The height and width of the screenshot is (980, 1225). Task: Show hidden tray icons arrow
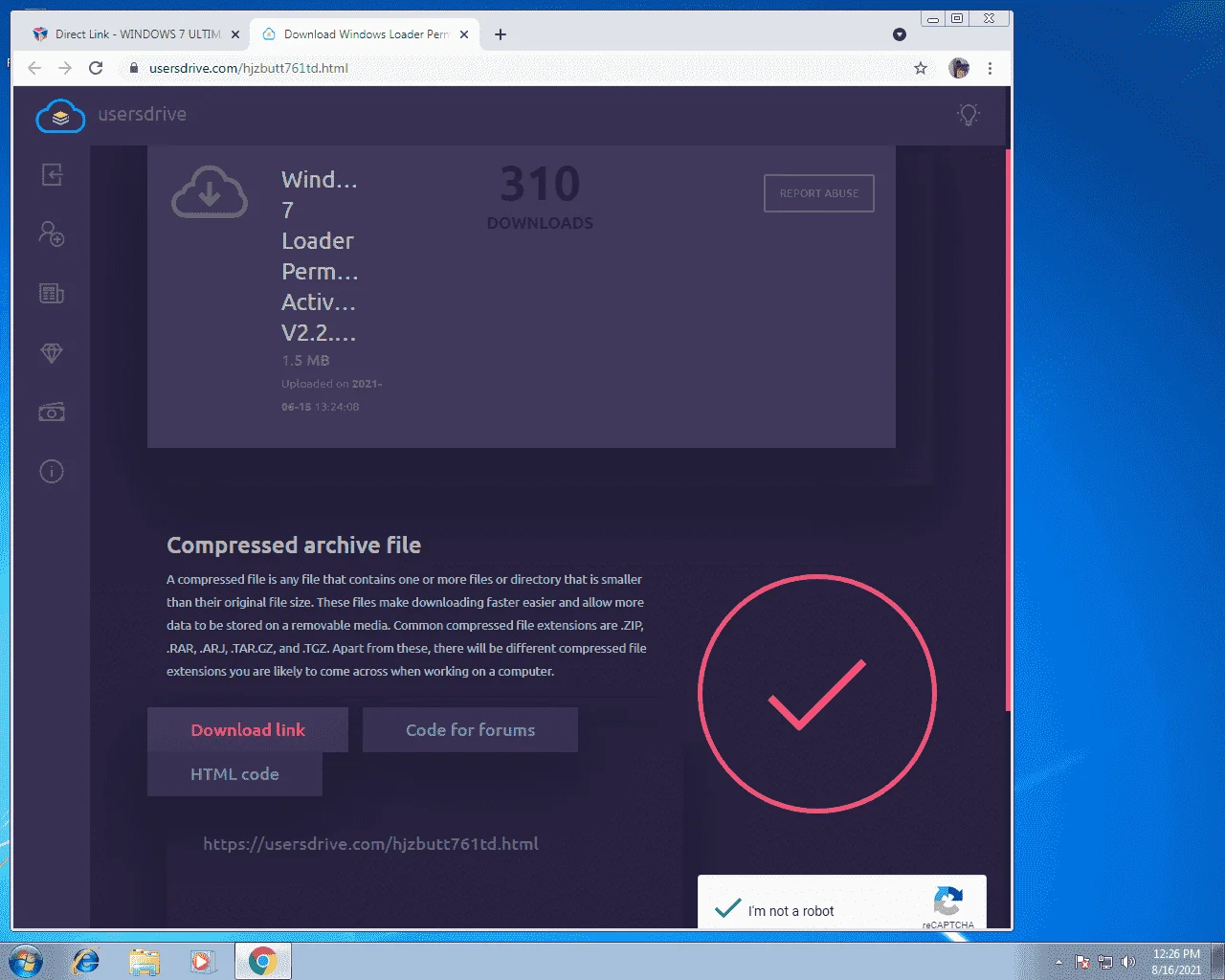coord(1058,962)
